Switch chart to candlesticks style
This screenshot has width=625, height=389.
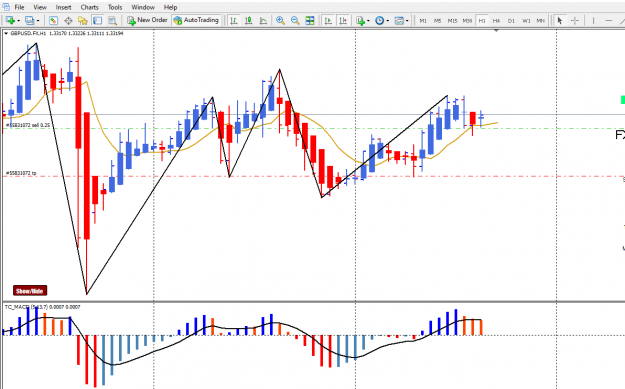pyautogui.click(x=249, y=20)
